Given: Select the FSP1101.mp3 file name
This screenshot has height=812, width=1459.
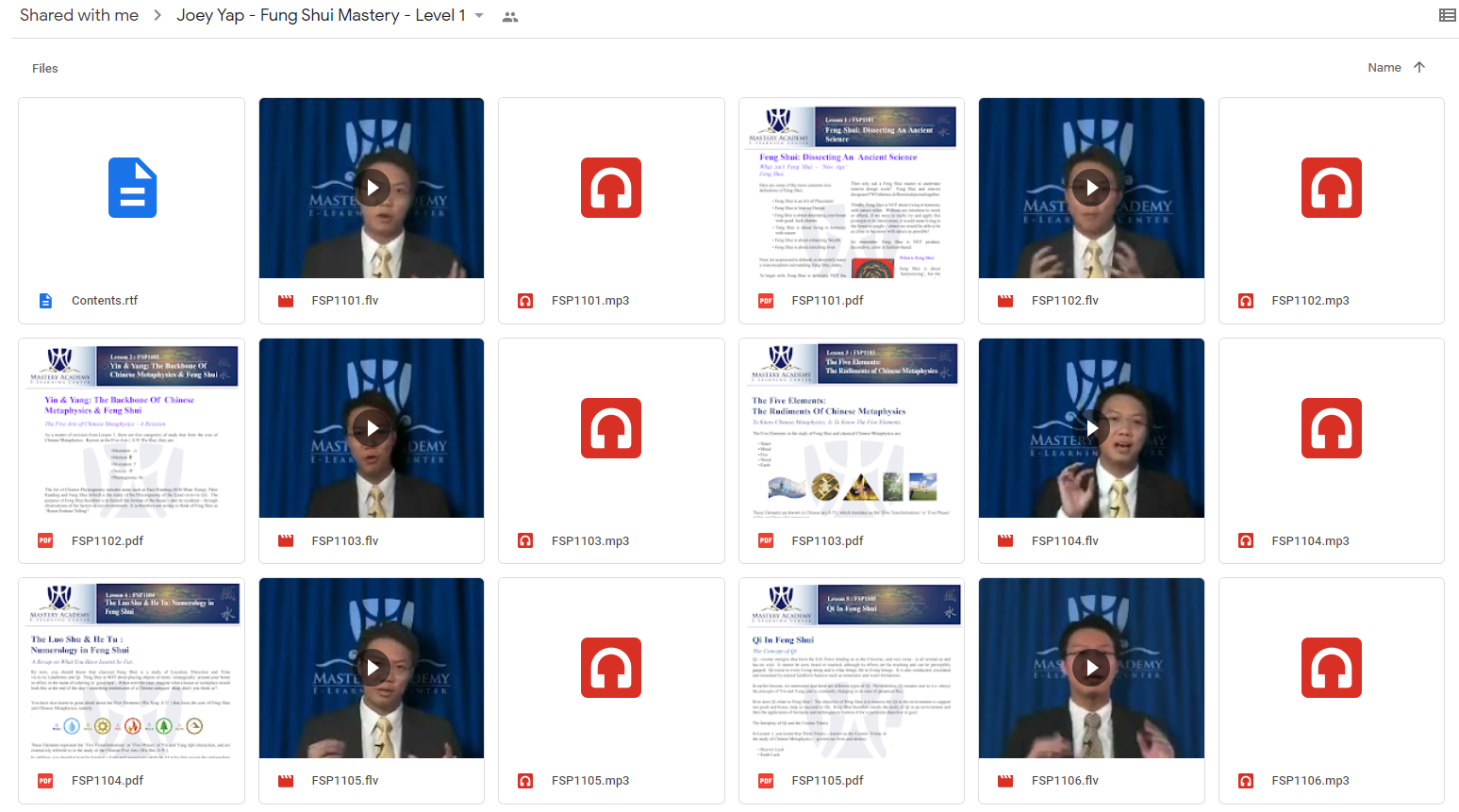Looking at the screenshot, I should tap(590, 301).
